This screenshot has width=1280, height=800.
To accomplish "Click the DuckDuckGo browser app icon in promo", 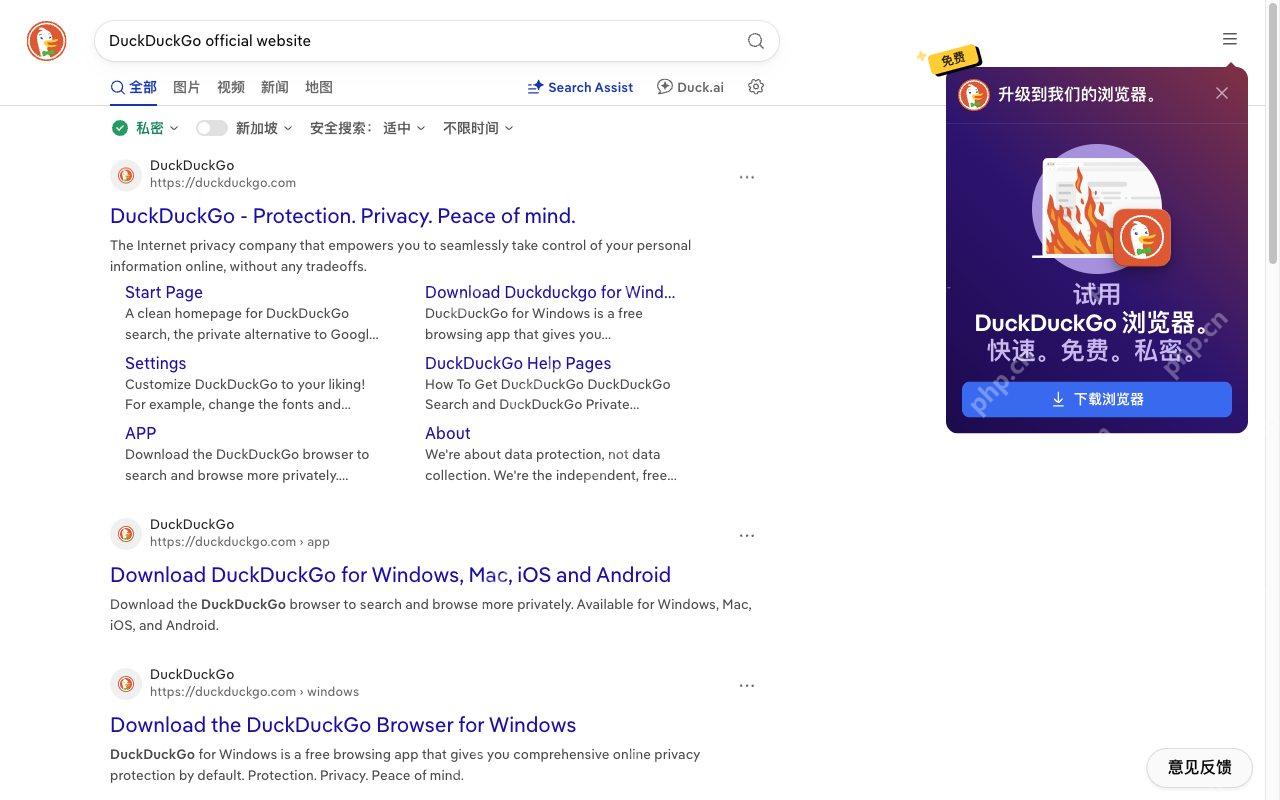I will (x=1142, y=237).
